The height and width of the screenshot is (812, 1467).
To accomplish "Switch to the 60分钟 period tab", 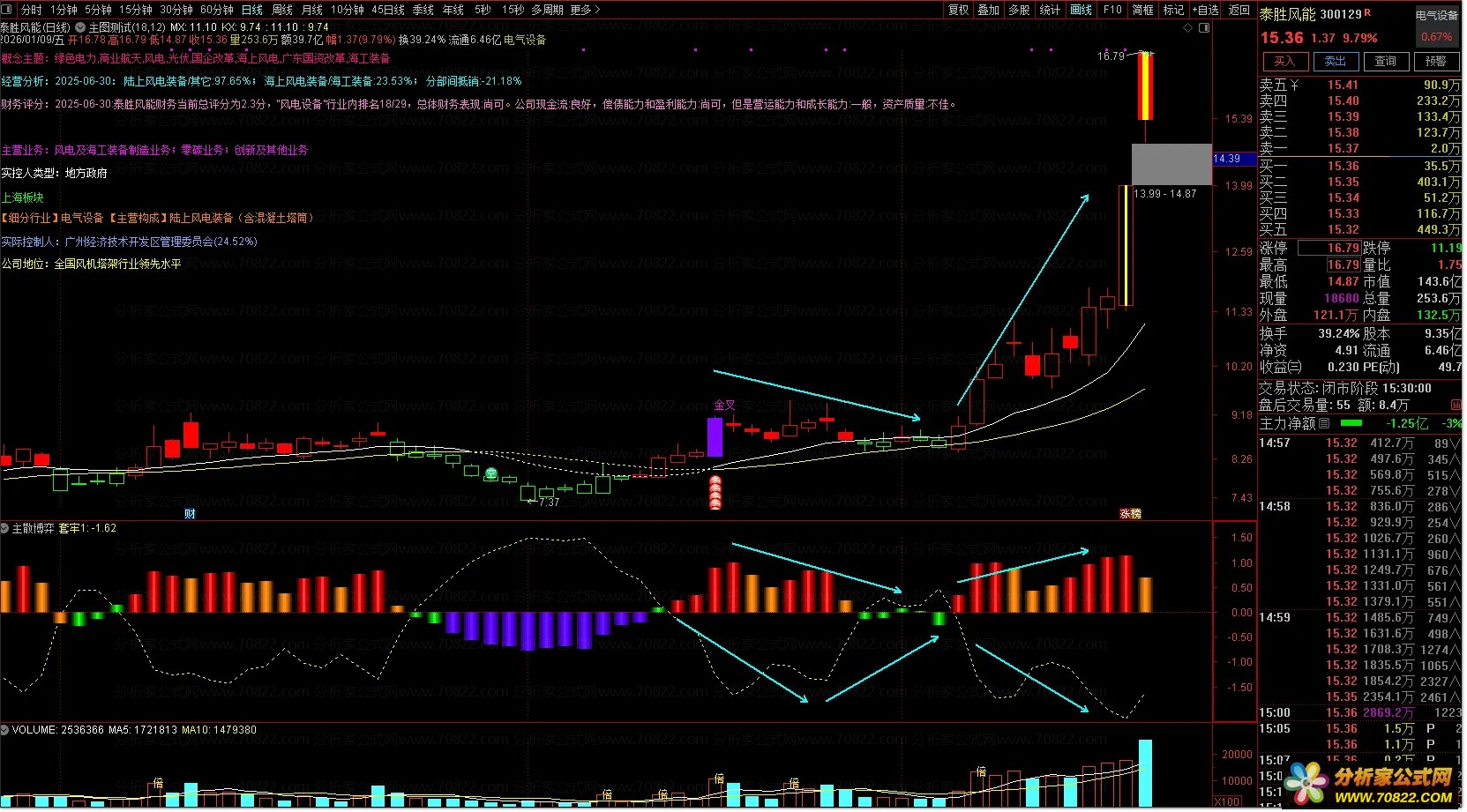I will [217, 10].
